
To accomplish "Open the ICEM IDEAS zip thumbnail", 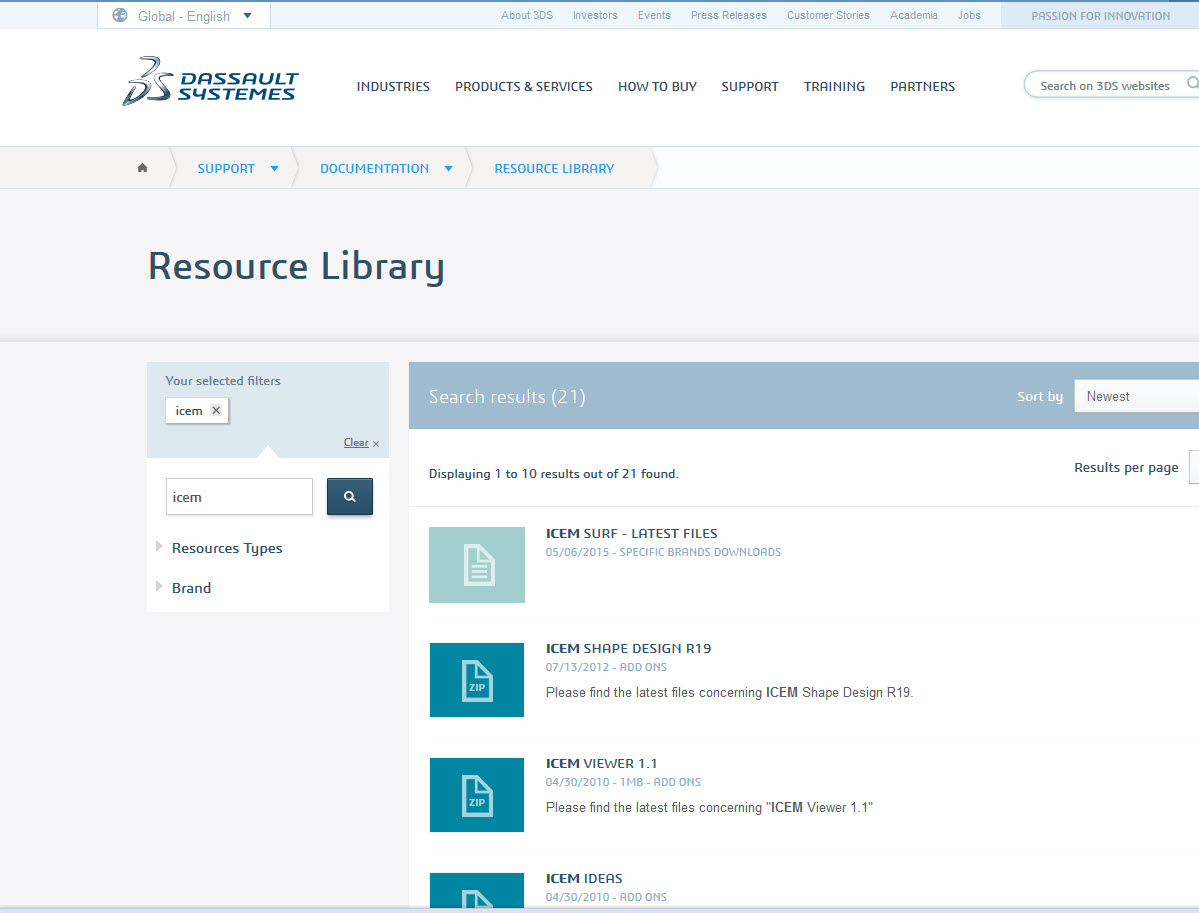I will [x=477, y=891].
